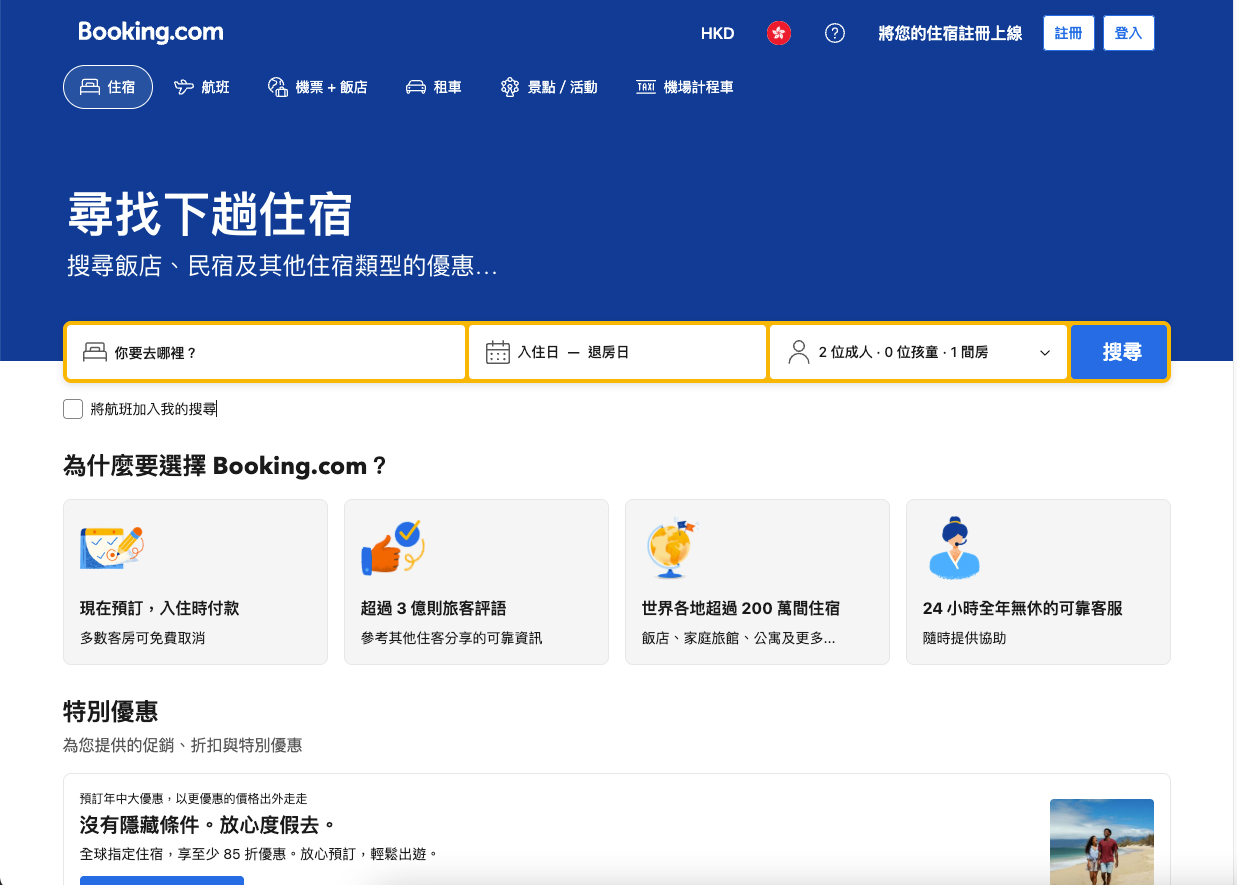Click the 你要去哪裡？ destination input field

click(x=280, y=352)
